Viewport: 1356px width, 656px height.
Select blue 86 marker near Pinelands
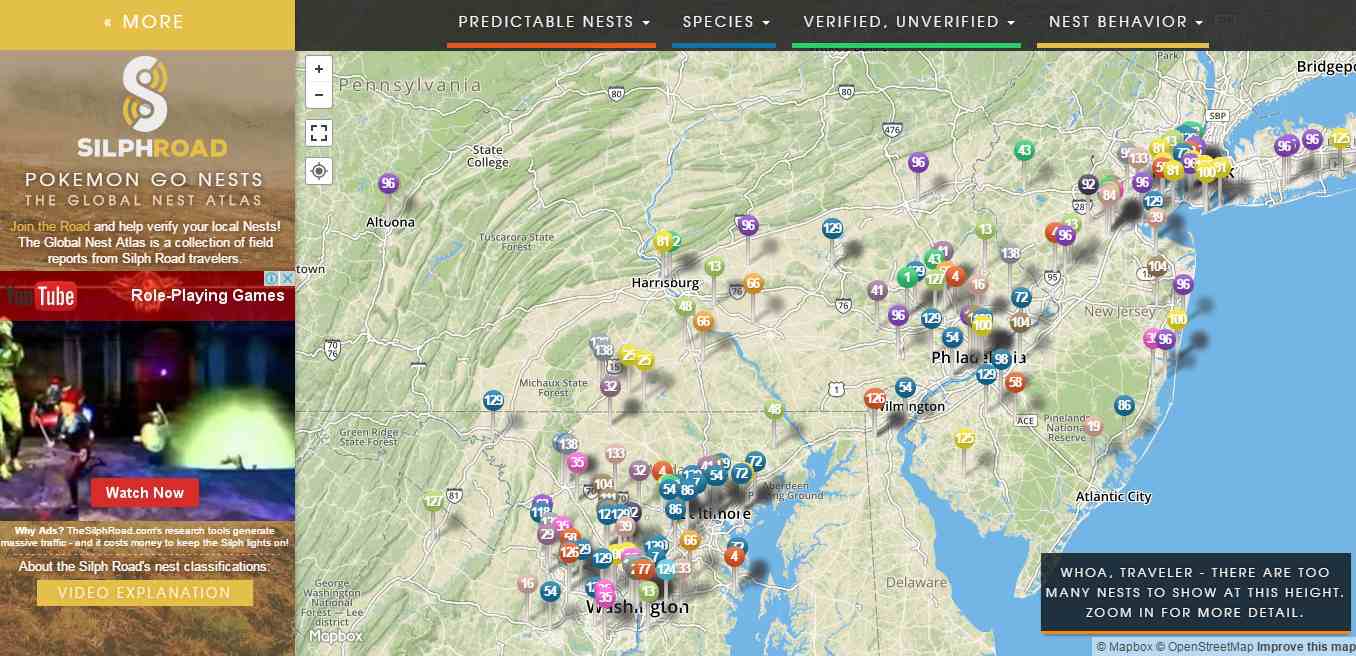click(x=1125, y=405)
